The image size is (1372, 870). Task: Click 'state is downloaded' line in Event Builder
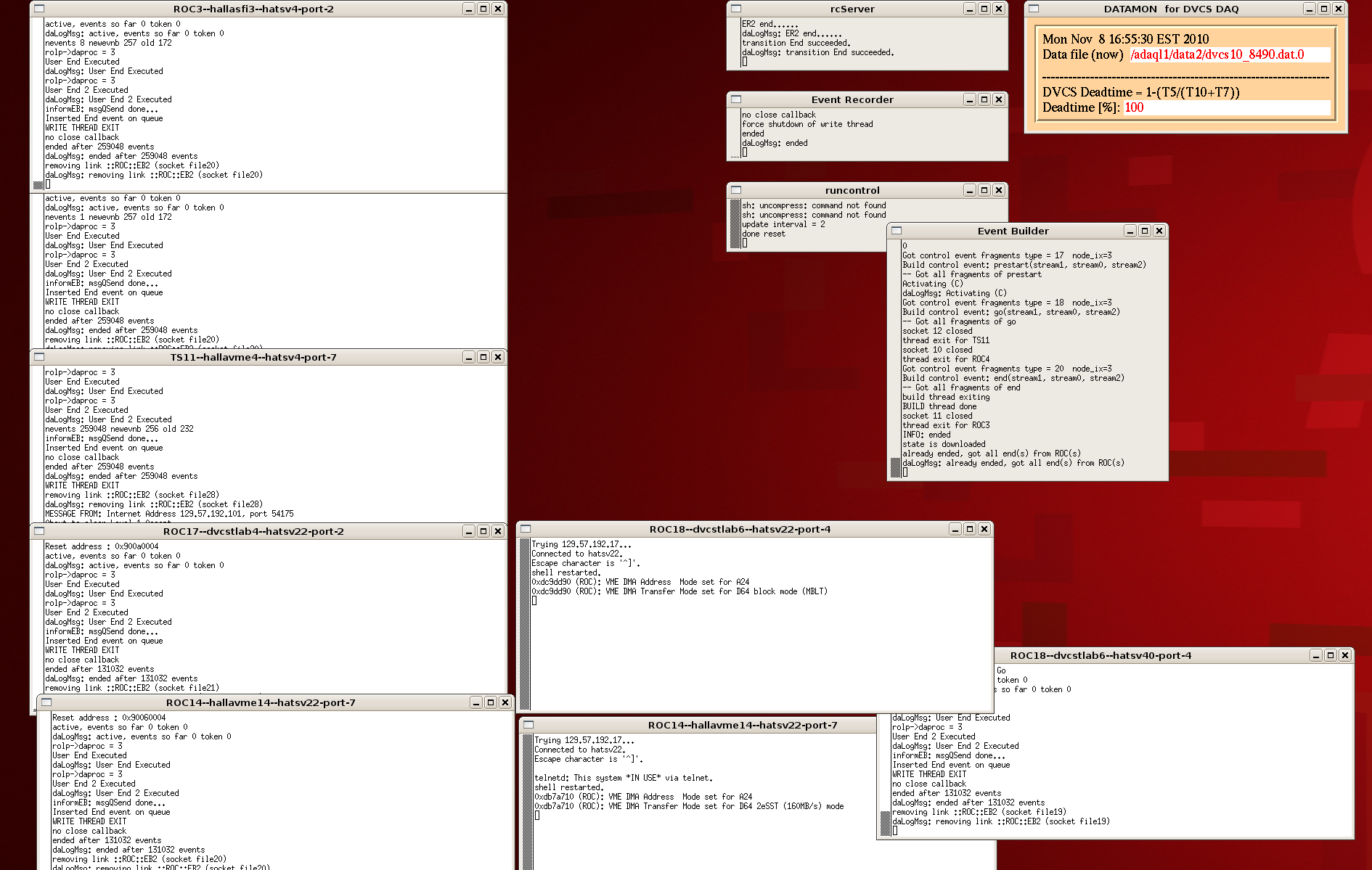[944, 444]
